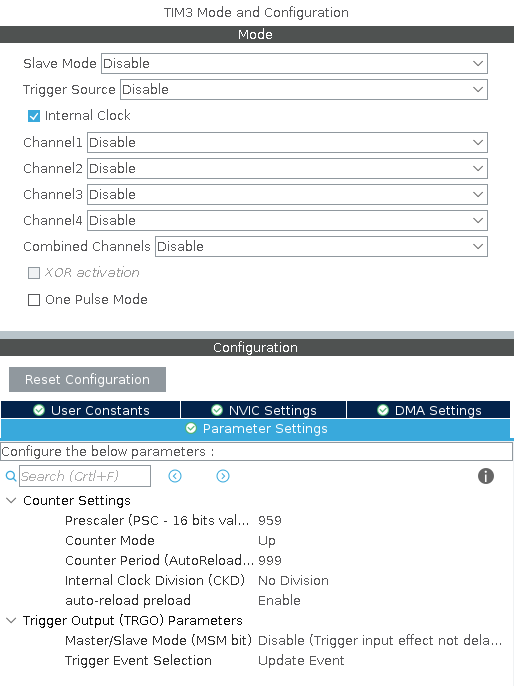514x686 pixels.
Task: Click the Reset Configuration button
Action: (87, 379)
